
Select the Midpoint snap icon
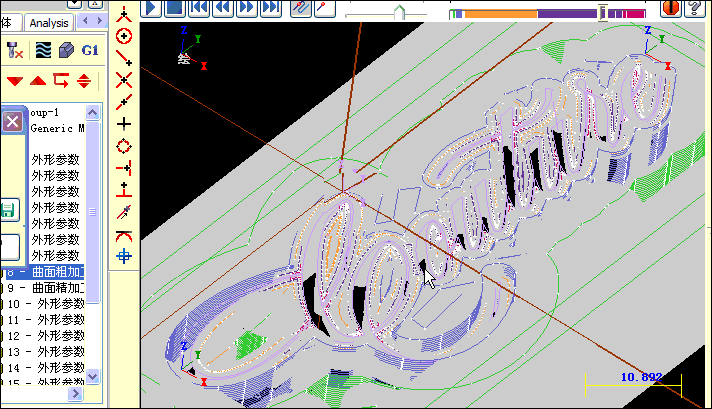tap(124, 102)
